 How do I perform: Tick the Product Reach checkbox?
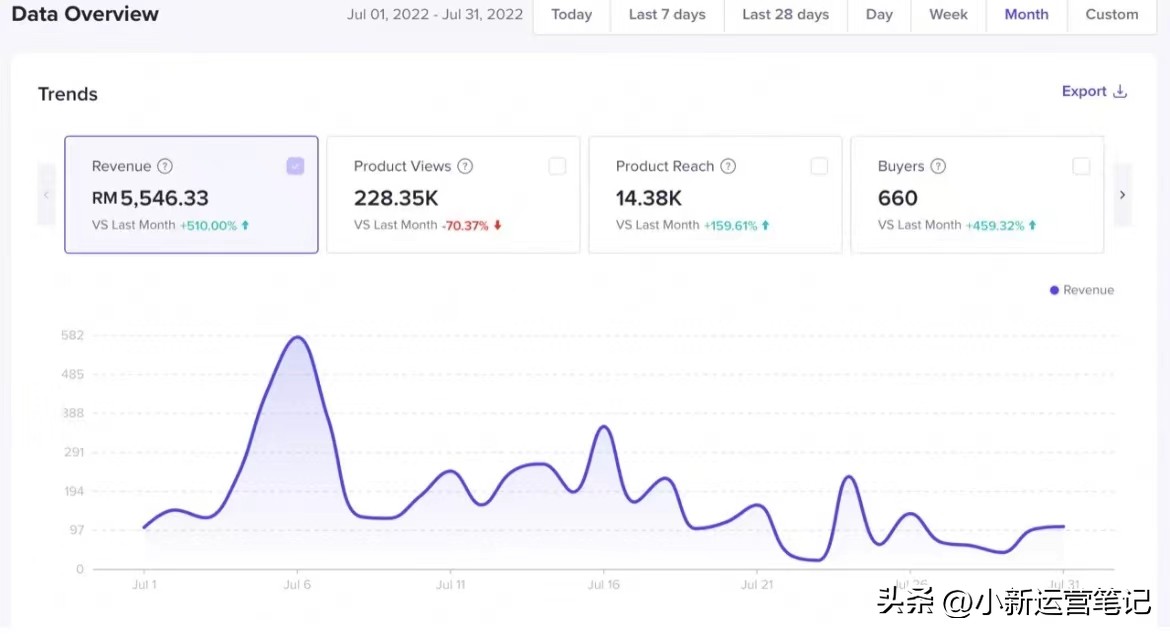click(x=819, y=167)
